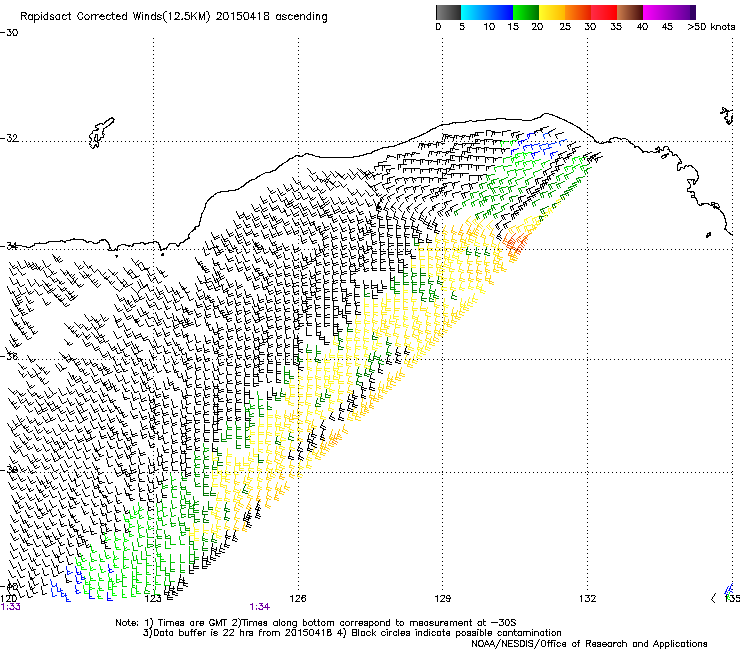
Task: Click the 'NOAA/NESDIS/Office of Research and Applications' credit
Action: pyautogui.click(x=589, y=644)
